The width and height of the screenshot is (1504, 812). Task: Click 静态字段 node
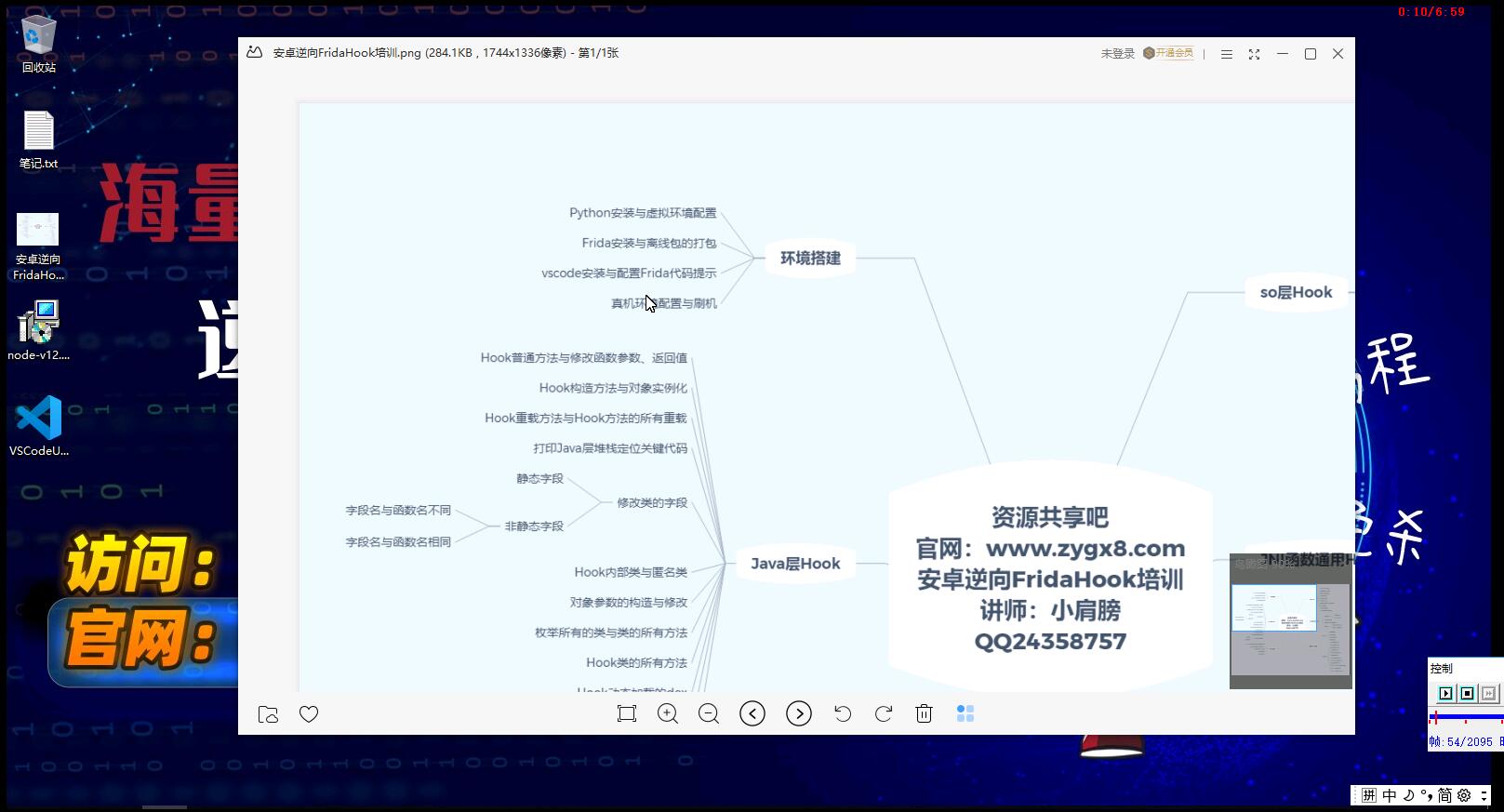pyautogui.click(x=540, y=479)
